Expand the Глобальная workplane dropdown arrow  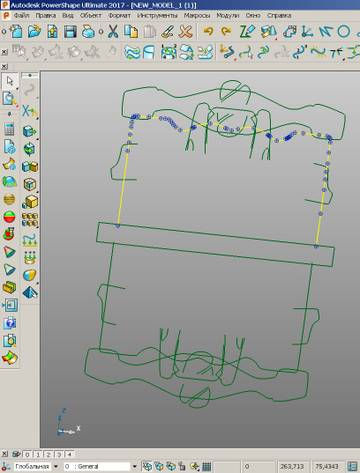tap(56, 466)
